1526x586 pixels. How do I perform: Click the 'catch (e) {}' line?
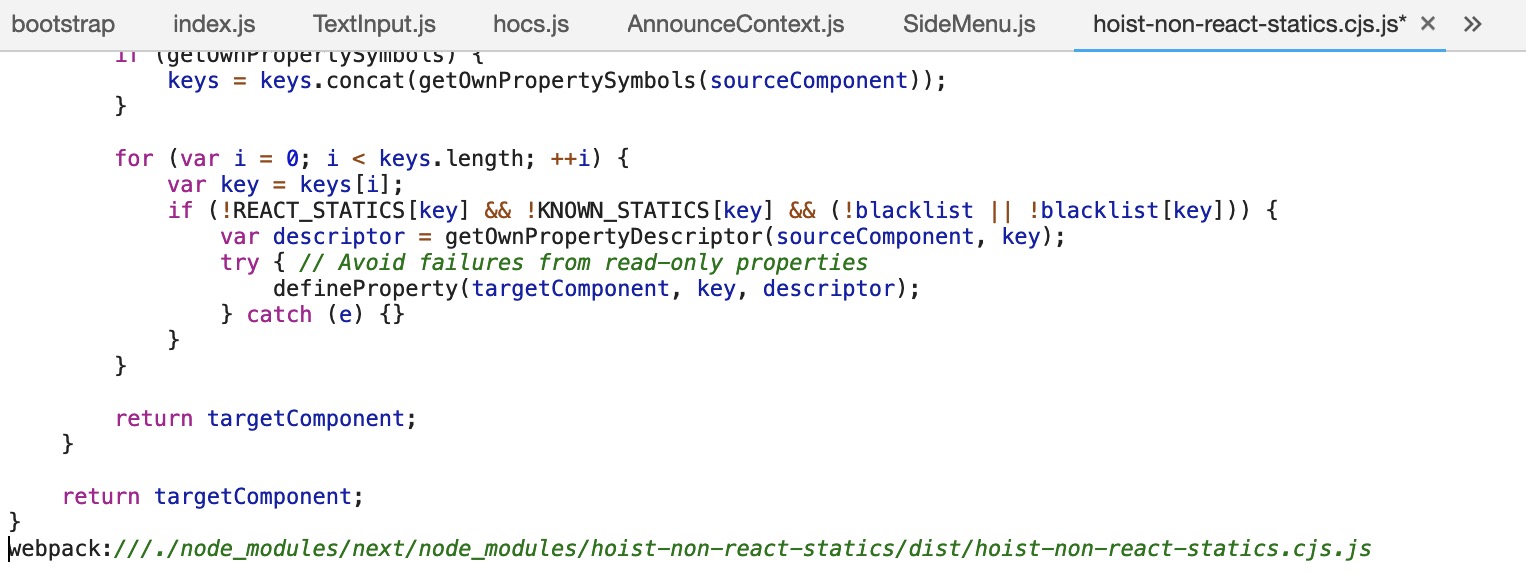pyautogui.click(x=313, y=315)
